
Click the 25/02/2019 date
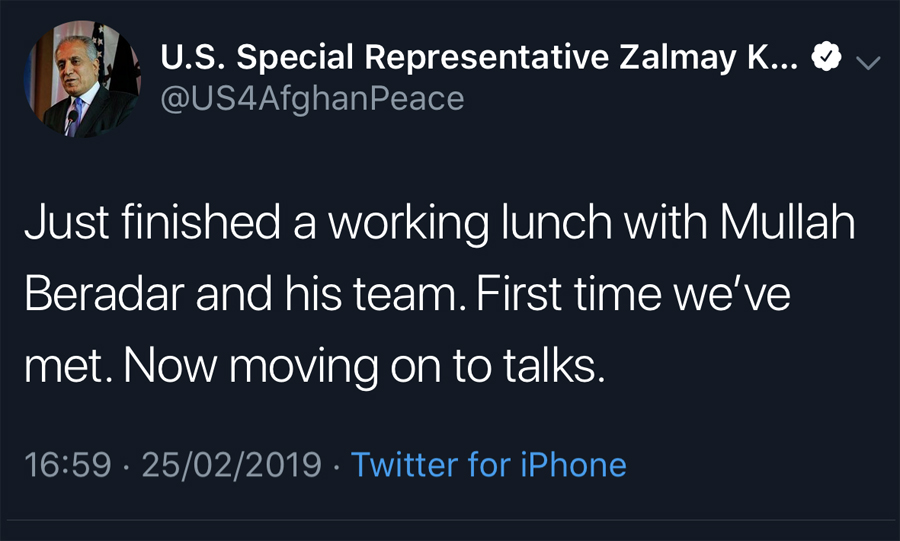(x=231, y=464)
